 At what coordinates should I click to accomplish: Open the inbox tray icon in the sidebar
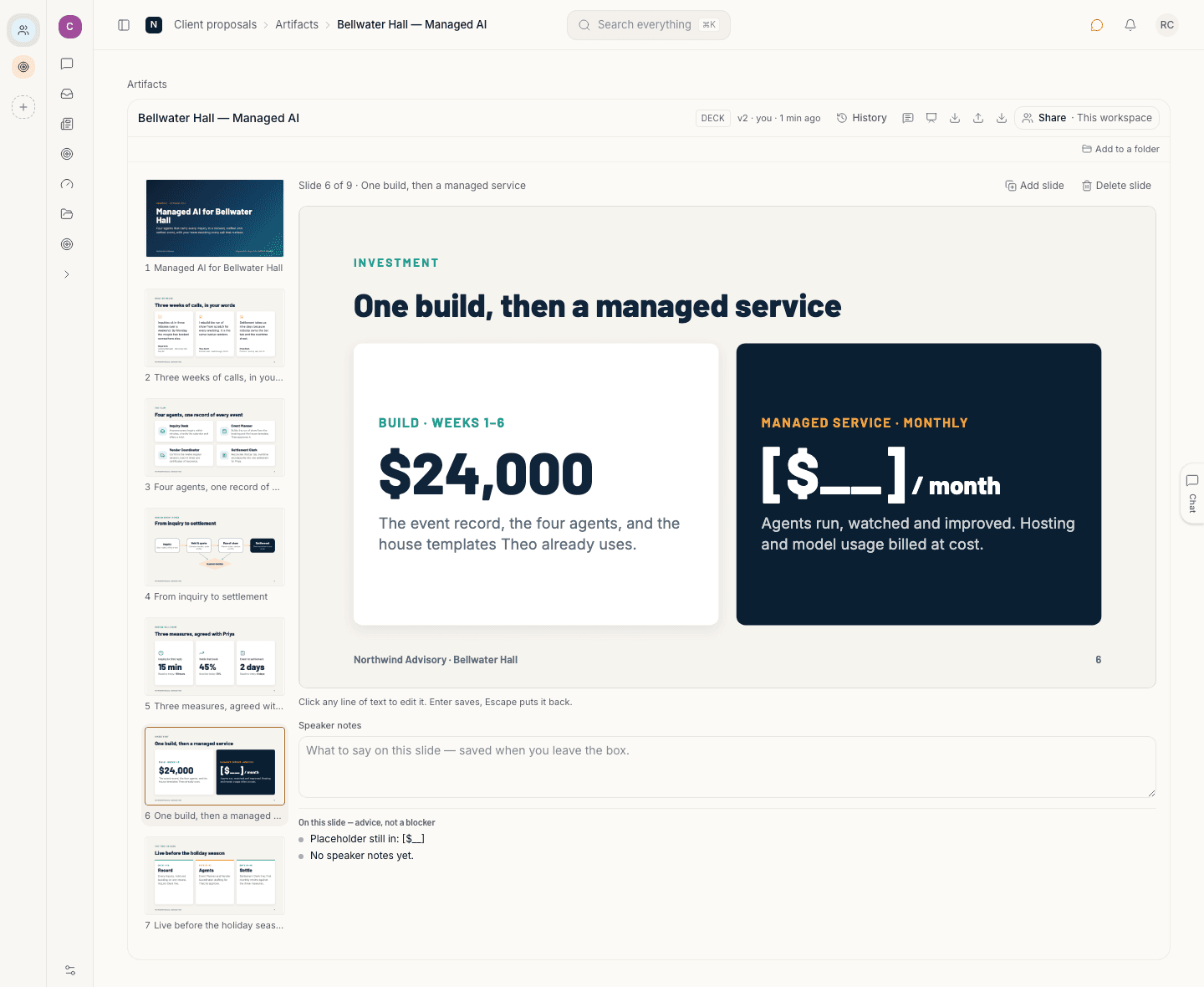[x=67, y=94]
